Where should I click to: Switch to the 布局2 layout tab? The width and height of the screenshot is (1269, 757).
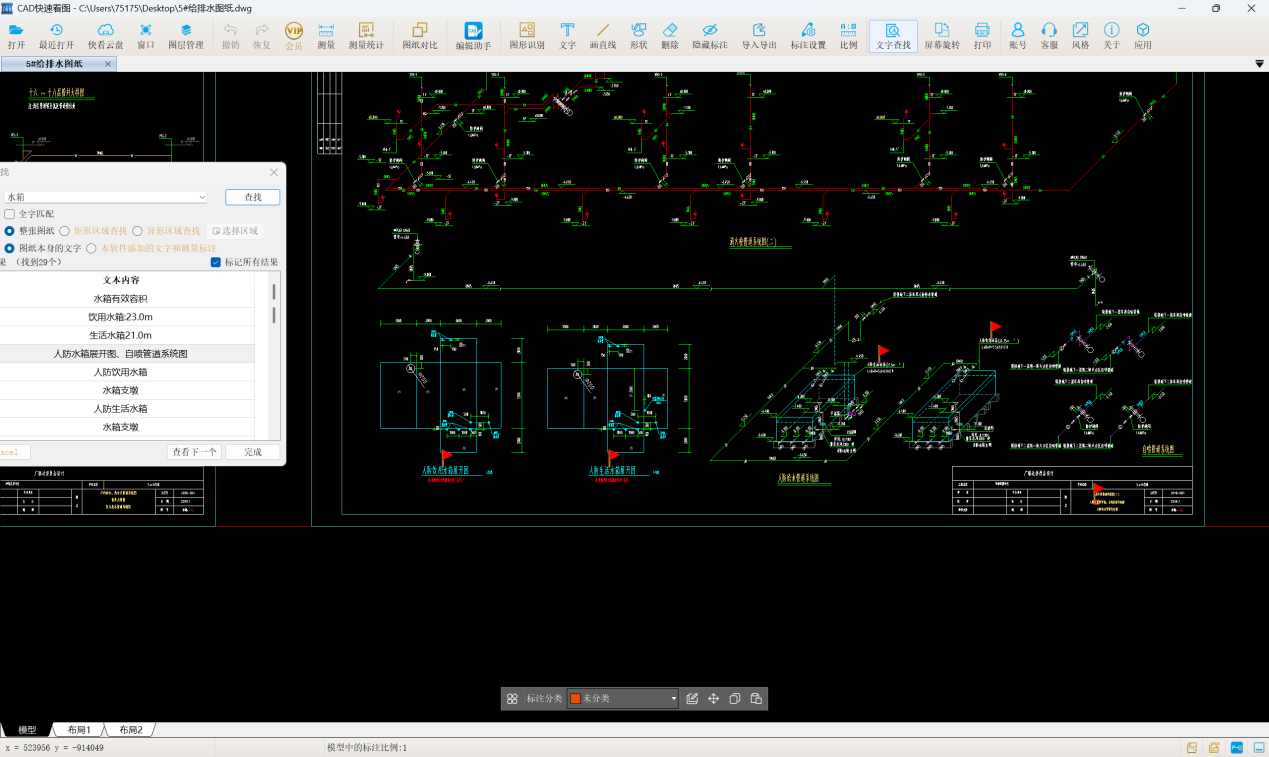(131, 730)
